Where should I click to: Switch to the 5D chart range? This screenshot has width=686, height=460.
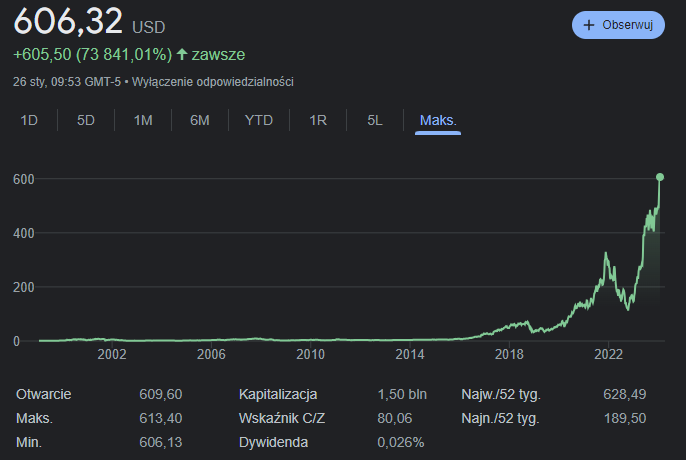(86, 120)
